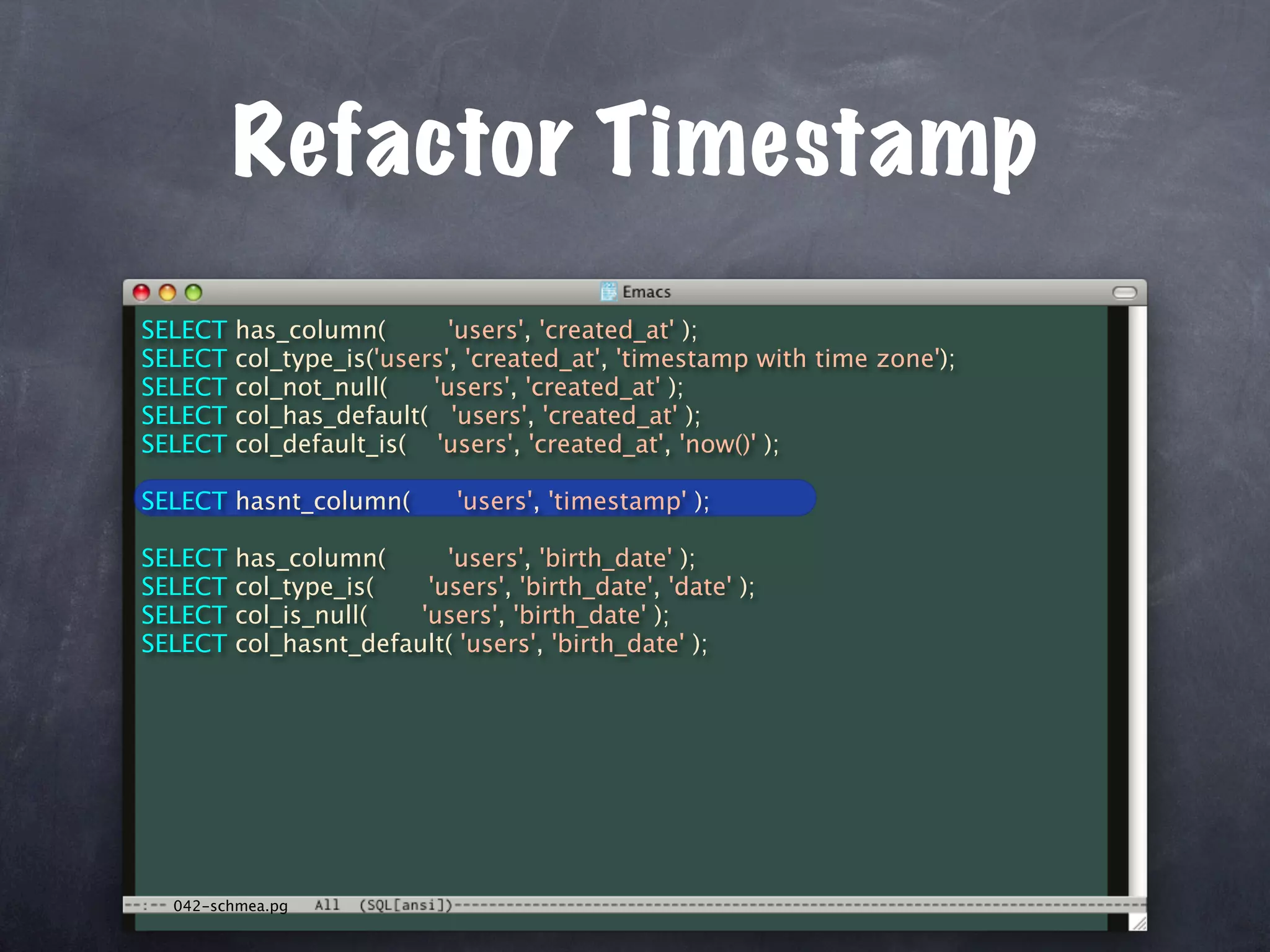Viewport: 1270px width, 952px height.
Task: Click the 'Emacs' title text
Action: (x=647, y=292)
